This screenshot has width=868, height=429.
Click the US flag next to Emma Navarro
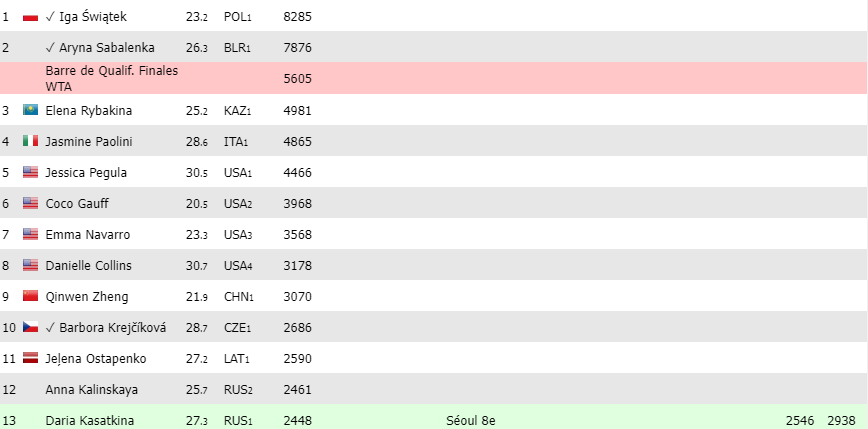tap(30, 235)
